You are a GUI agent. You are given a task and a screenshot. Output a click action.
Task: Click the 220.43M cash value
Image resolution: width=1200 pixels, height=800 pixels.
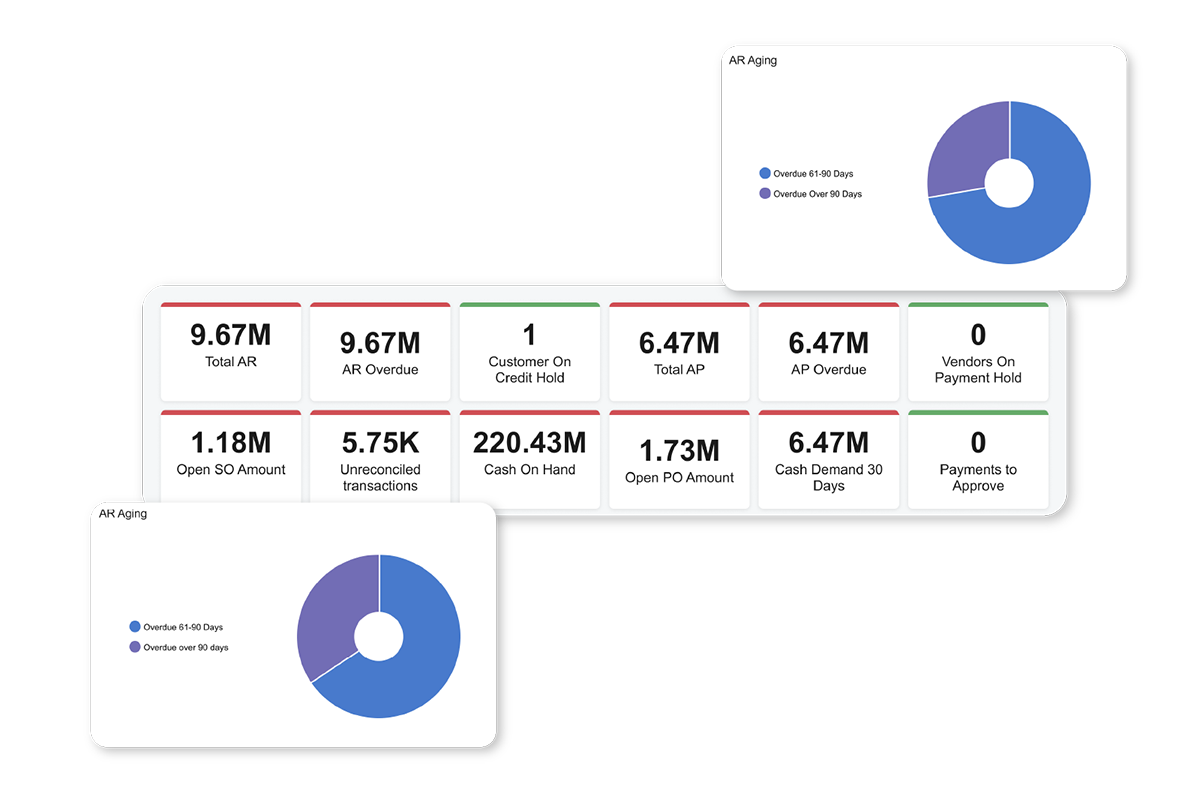tap(530, 442)
